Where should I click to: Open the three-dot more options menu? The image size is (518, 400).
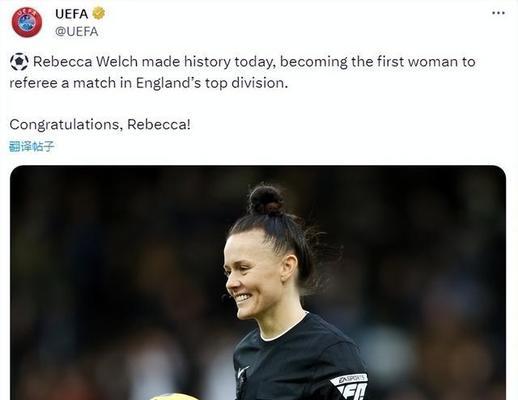coord(498,13)
